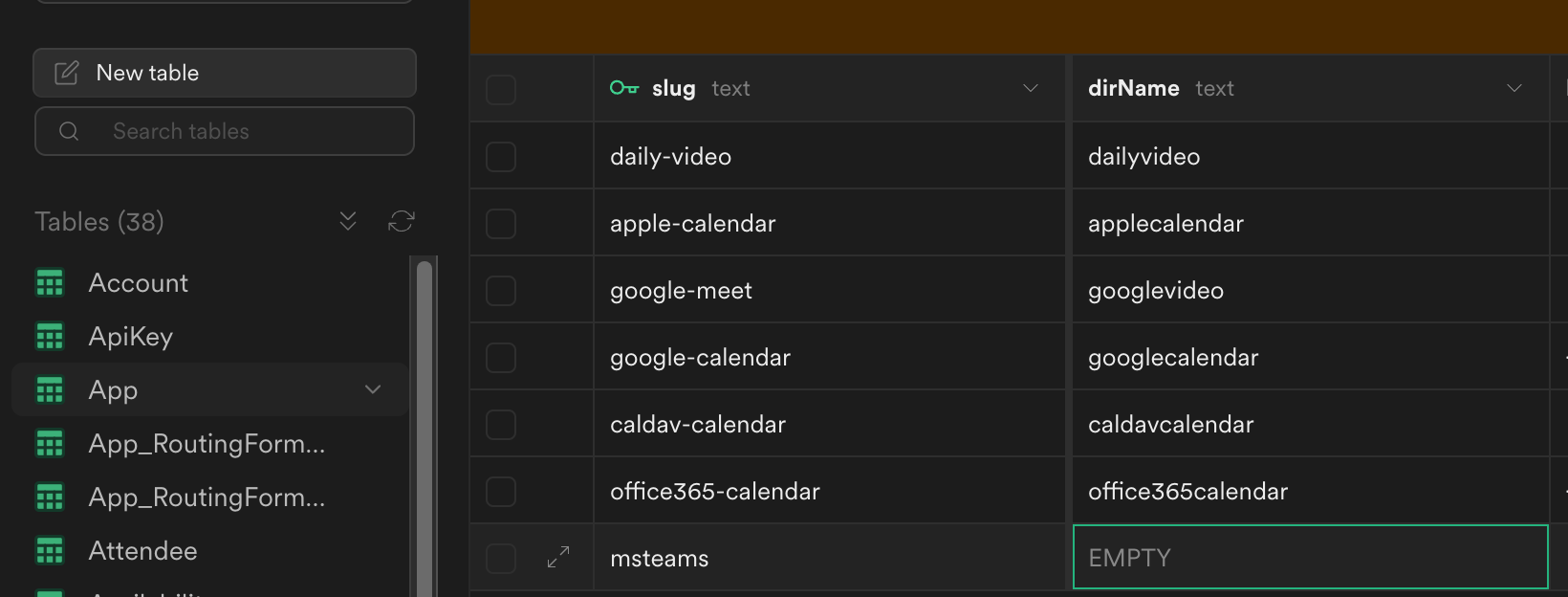Select the Account table
Screen dimensions: 1568x597
[139, 282]
